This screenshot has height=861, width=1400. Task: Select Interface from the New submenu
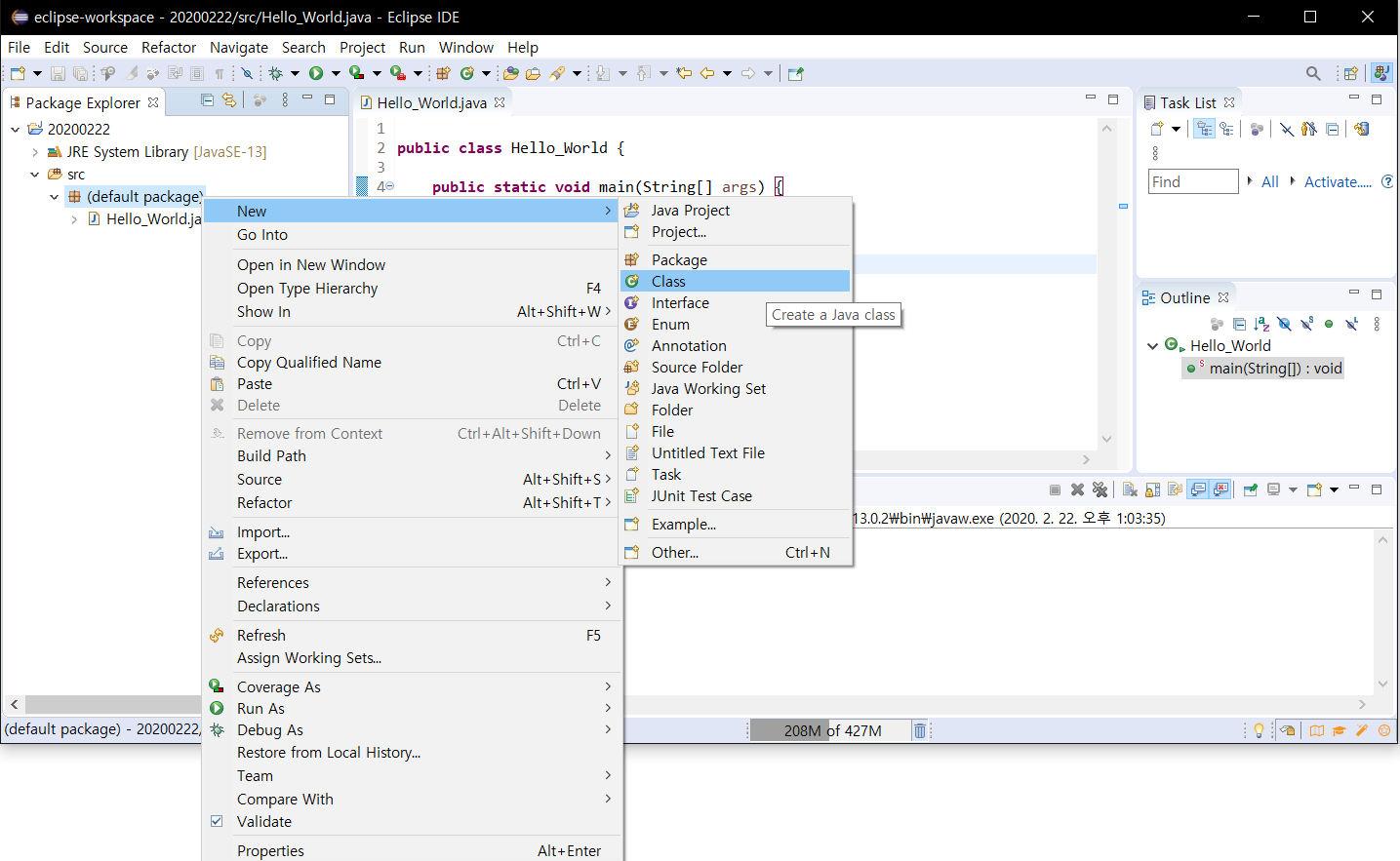point(736,302)
